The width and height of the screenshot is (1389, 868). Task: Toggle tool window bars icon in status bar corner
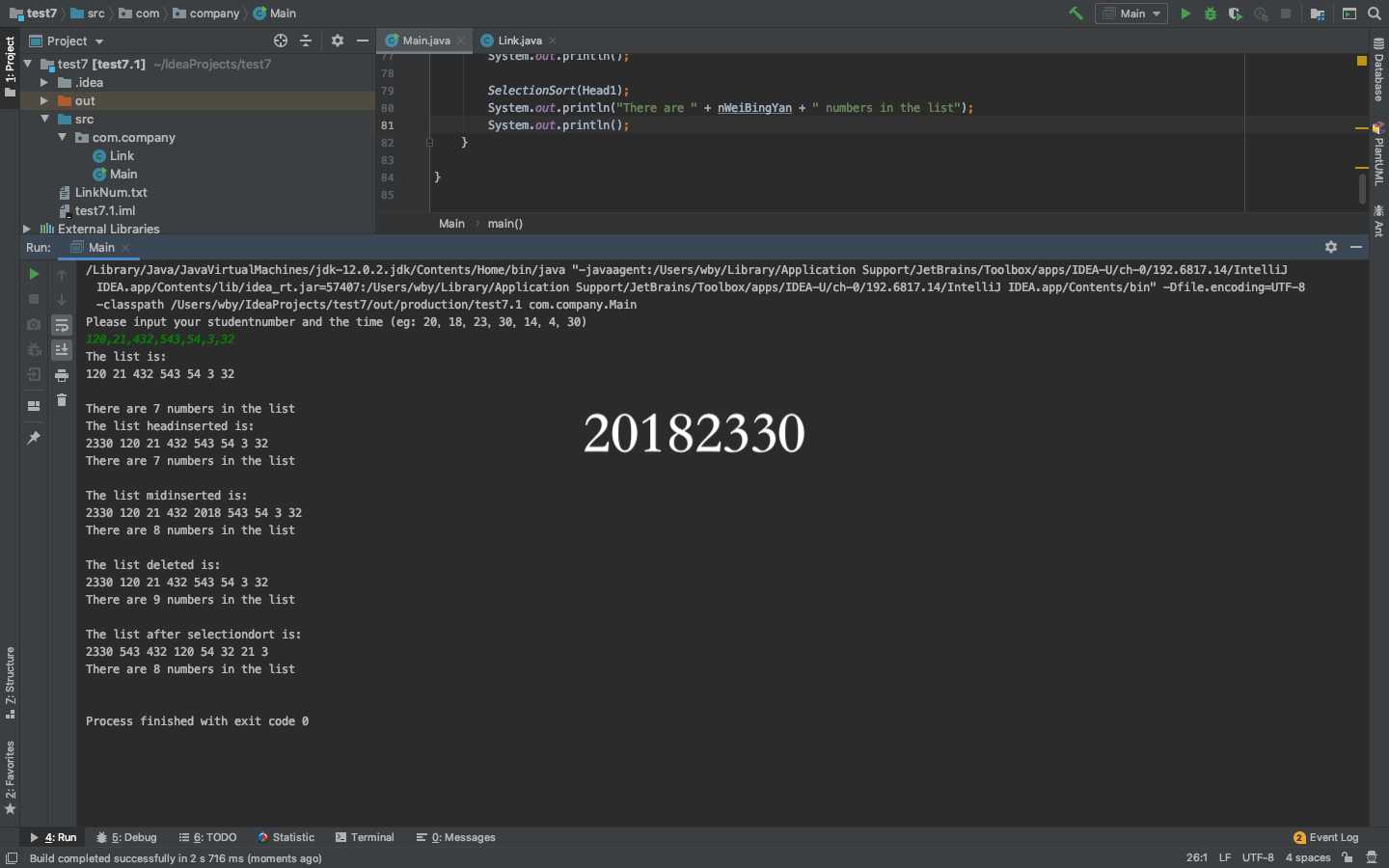(12, 857)
